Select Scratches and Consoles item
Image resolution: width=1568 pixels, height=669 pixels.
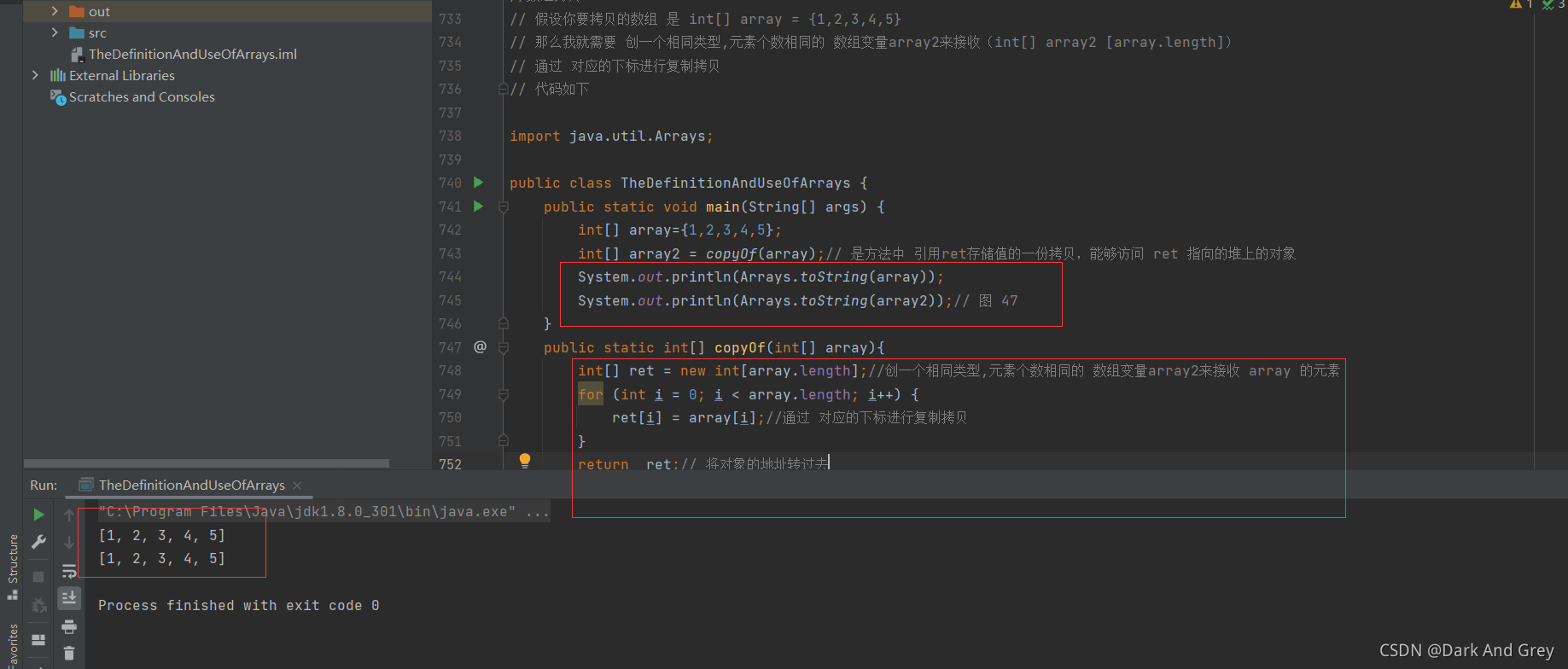pos(142,97)
